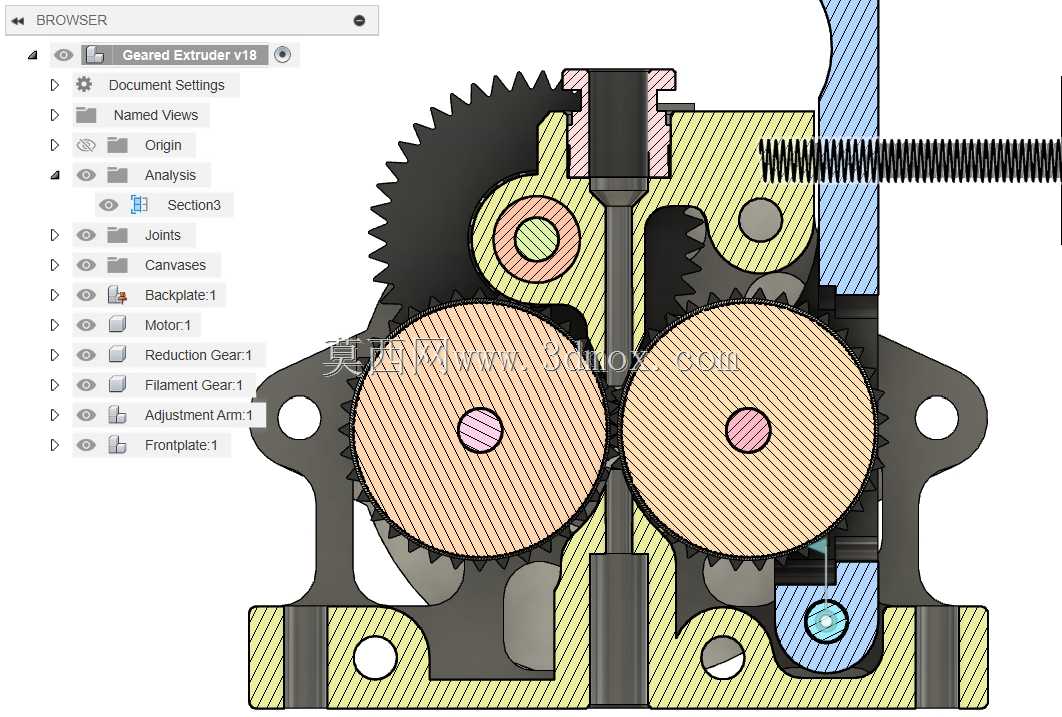
Task: Hide the Analysis folder
Action: tap(86, 175)
